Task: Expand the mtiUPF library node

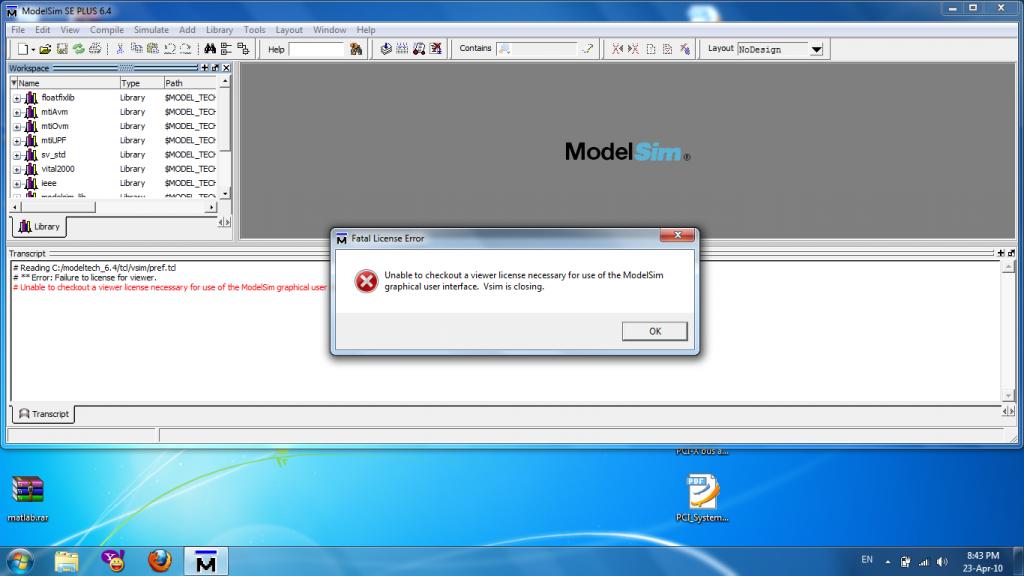Action: (17, 141)
